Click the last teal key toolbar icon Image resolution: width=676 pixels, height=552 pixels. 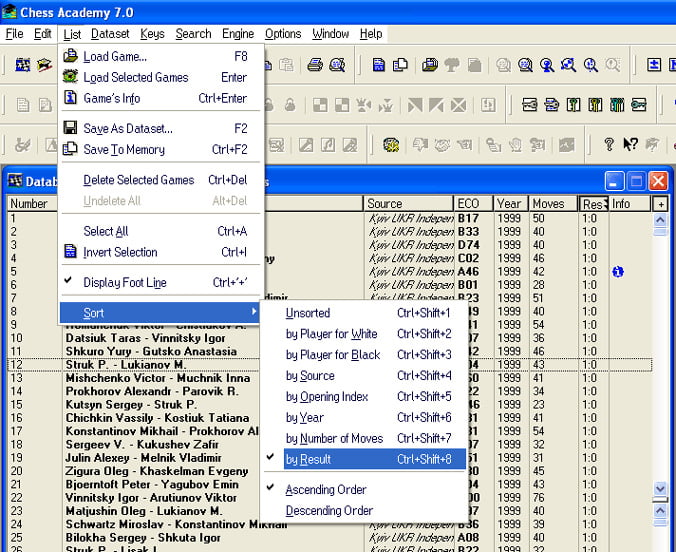tap(638, 105)
